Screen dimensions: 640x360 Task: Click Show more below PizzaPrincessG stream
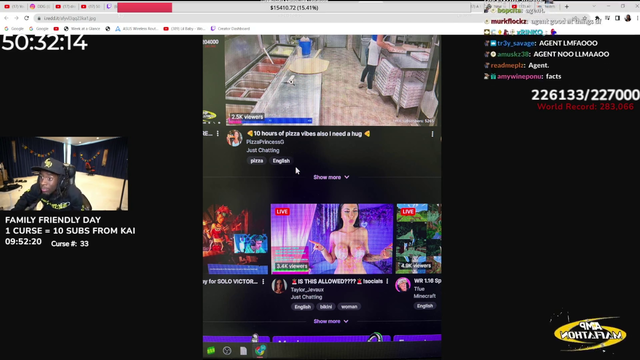pyautogui.click(x=331, y=177)
